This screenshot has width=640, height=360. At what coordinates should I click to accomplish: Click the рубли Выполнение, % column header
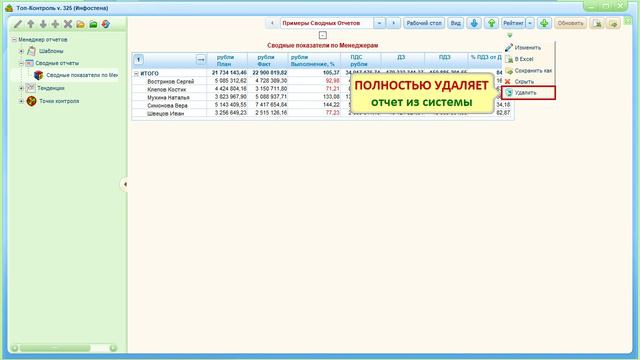click(x=314, y=60)
